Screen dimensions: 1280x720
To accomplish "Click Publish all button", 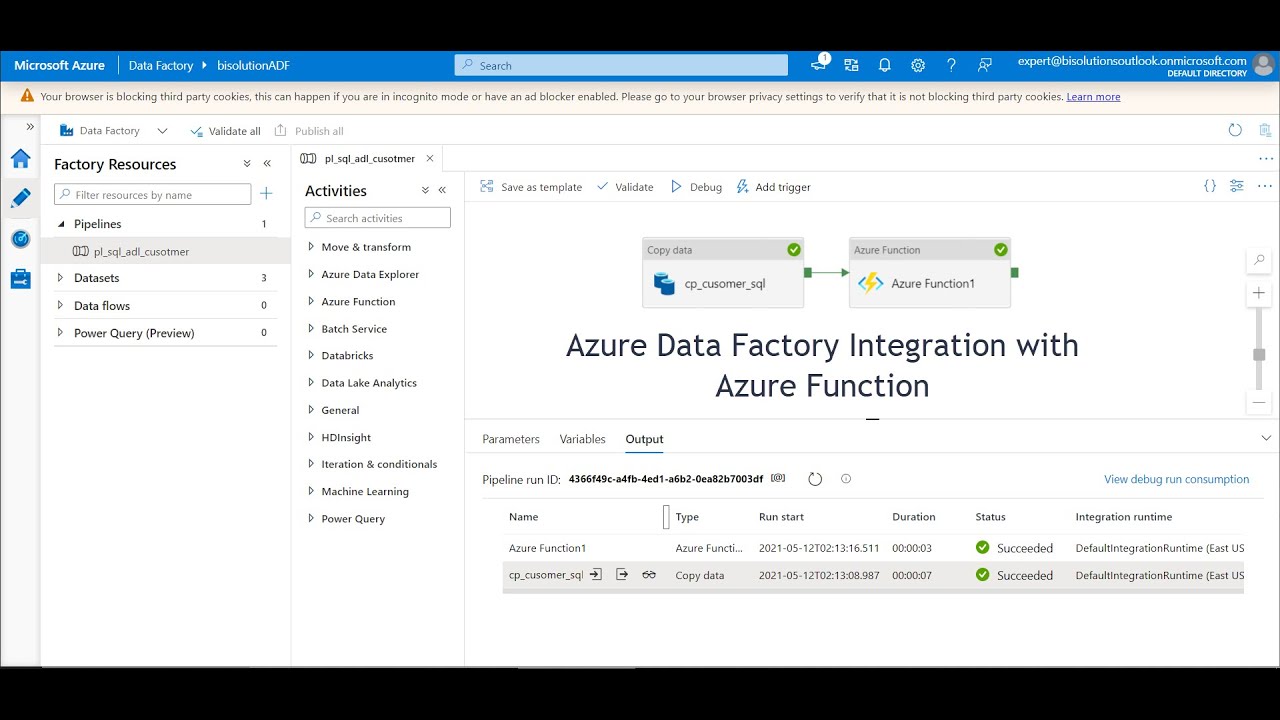I will (309, 131).
